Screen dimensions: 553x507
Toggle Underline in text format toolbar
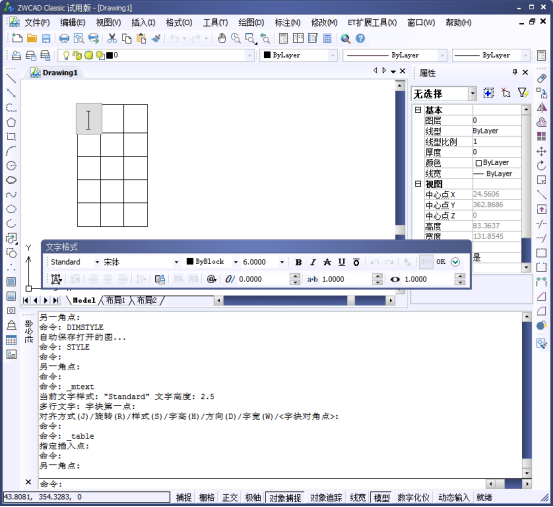[x=341, y=262]
